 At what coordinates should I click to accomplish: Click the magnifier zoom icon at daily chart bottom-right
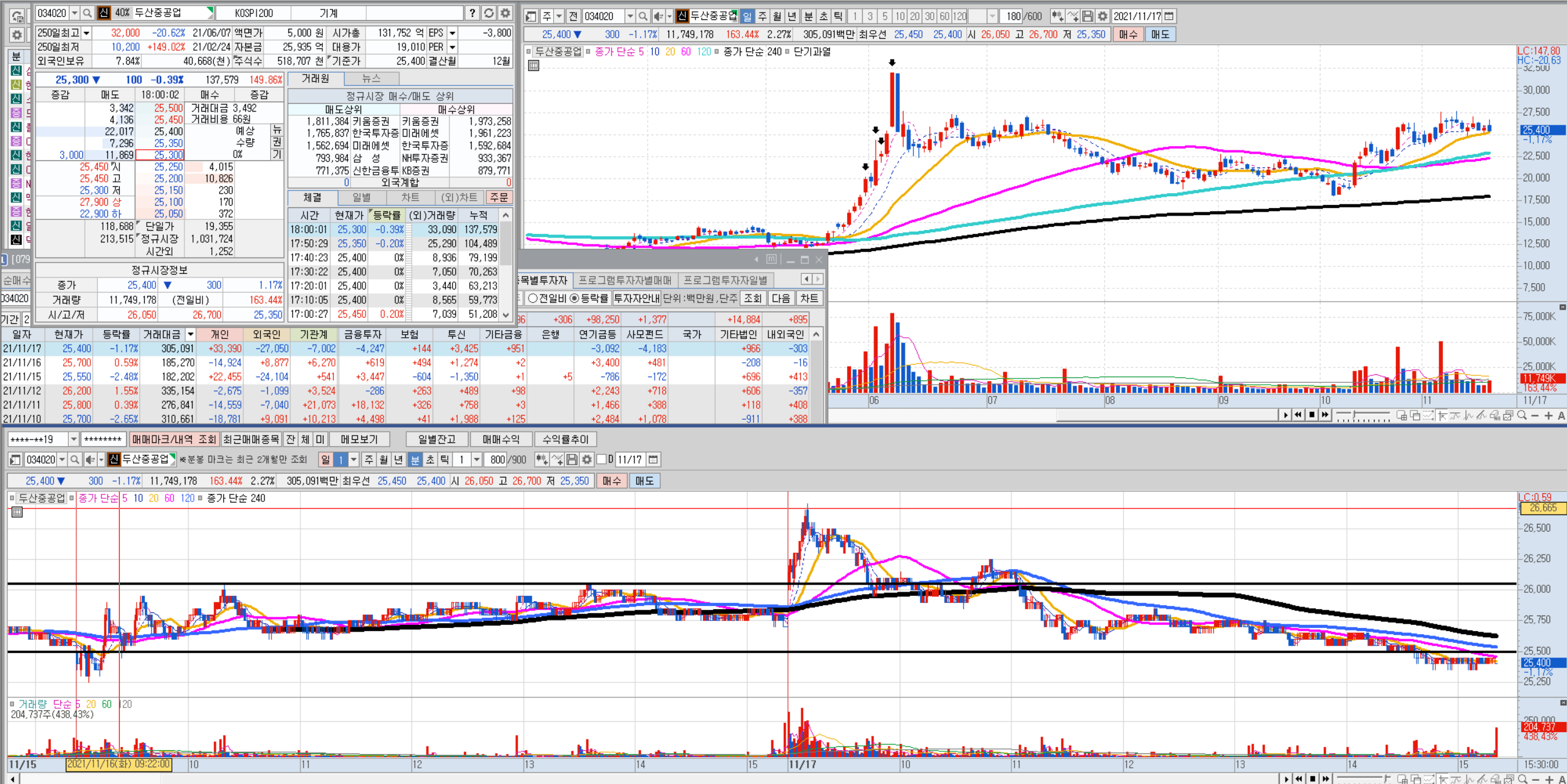[x=1522, y=416]
